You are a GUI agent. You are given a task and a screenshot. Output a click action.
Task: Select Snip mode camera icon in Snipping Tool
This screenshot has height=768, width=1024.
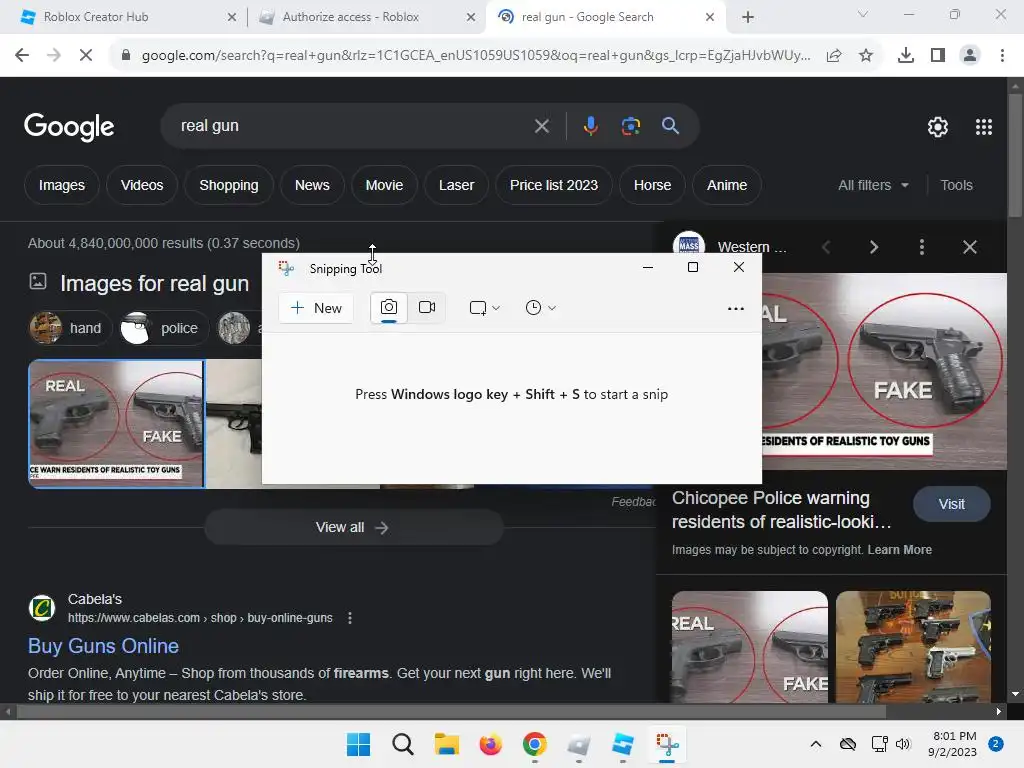(389, 308)
